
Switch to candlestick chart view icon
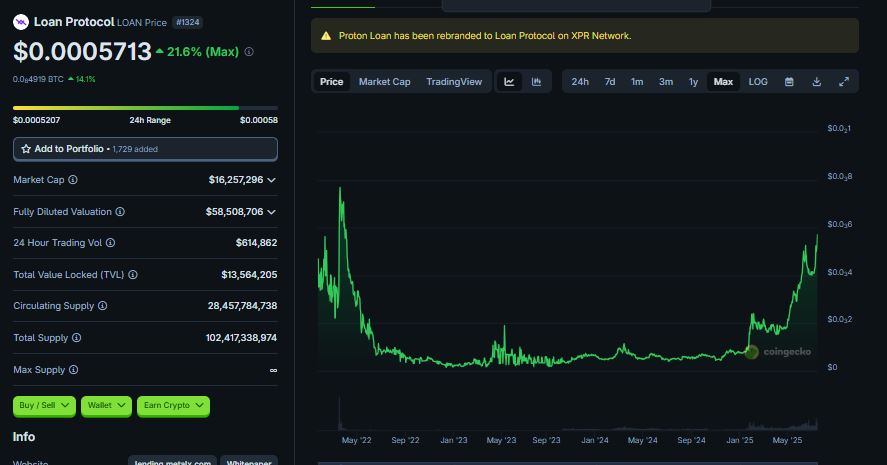click(x=536, y=81)
